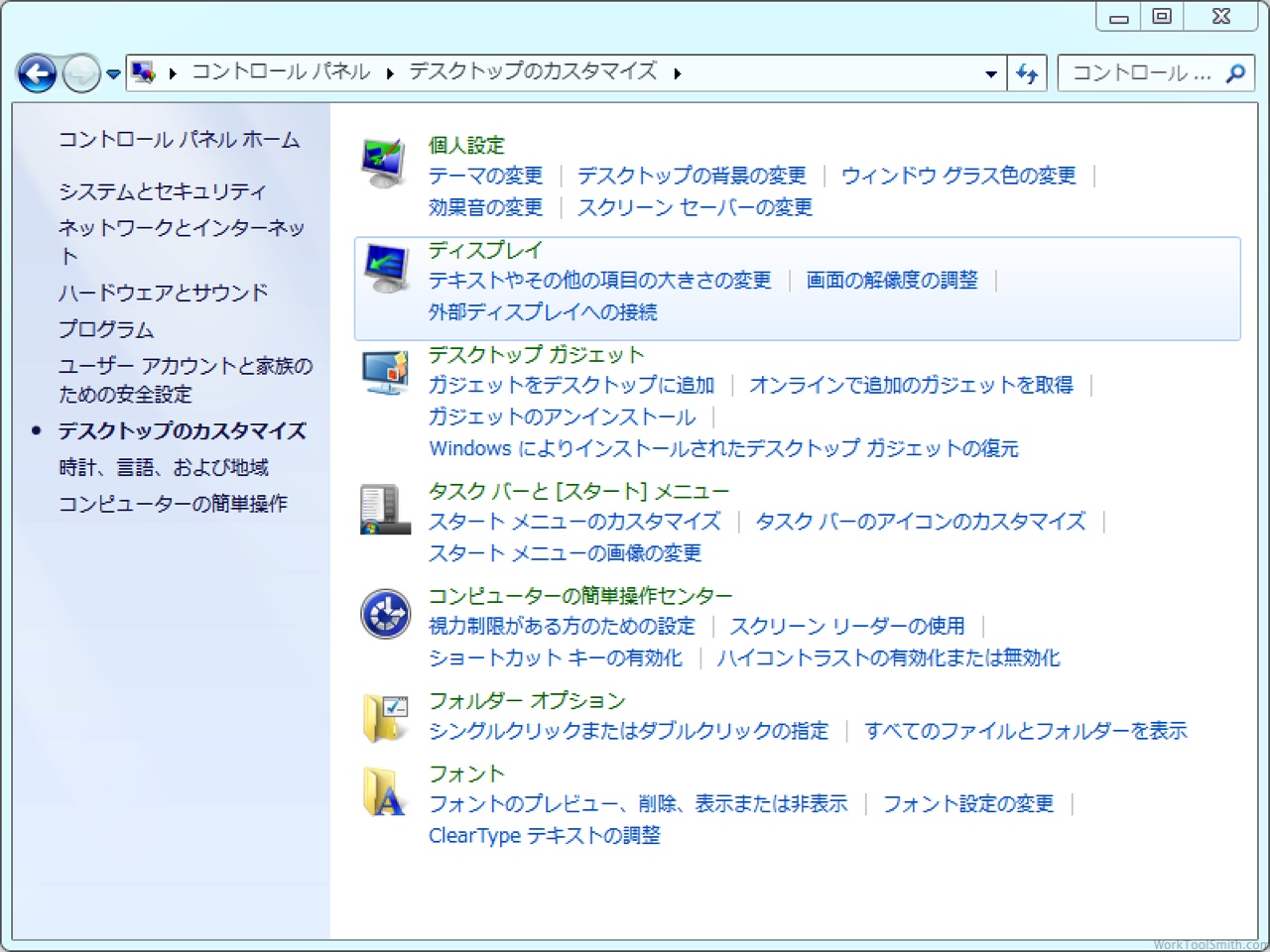The image size is (1270, 952).
Task: Select デスクトップのカスタマイズ in the address breadcrumb
Action: click(533, 71)
